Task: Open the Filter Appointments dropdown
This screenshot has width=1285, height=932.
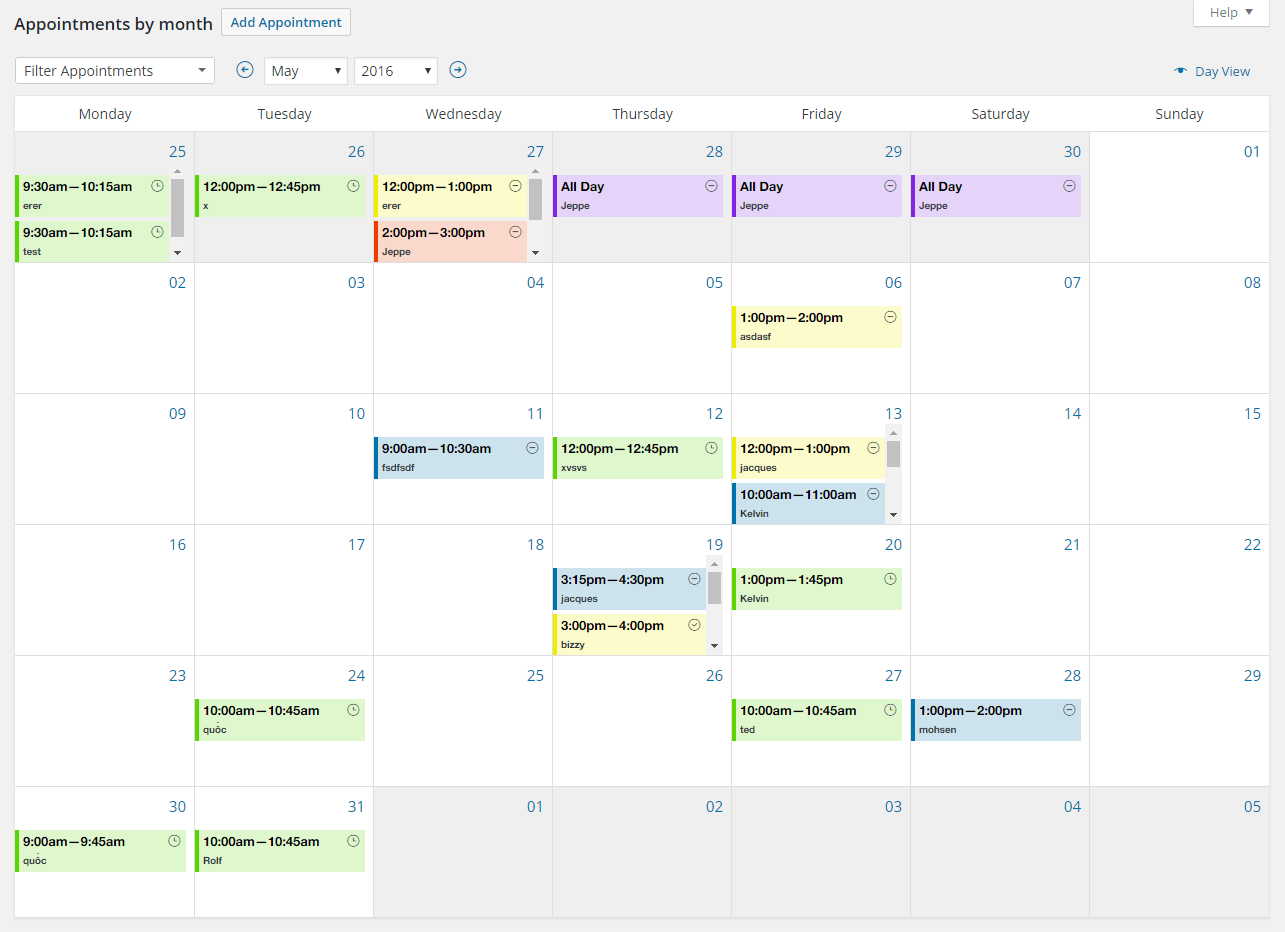Action: (x=114, y=70)
